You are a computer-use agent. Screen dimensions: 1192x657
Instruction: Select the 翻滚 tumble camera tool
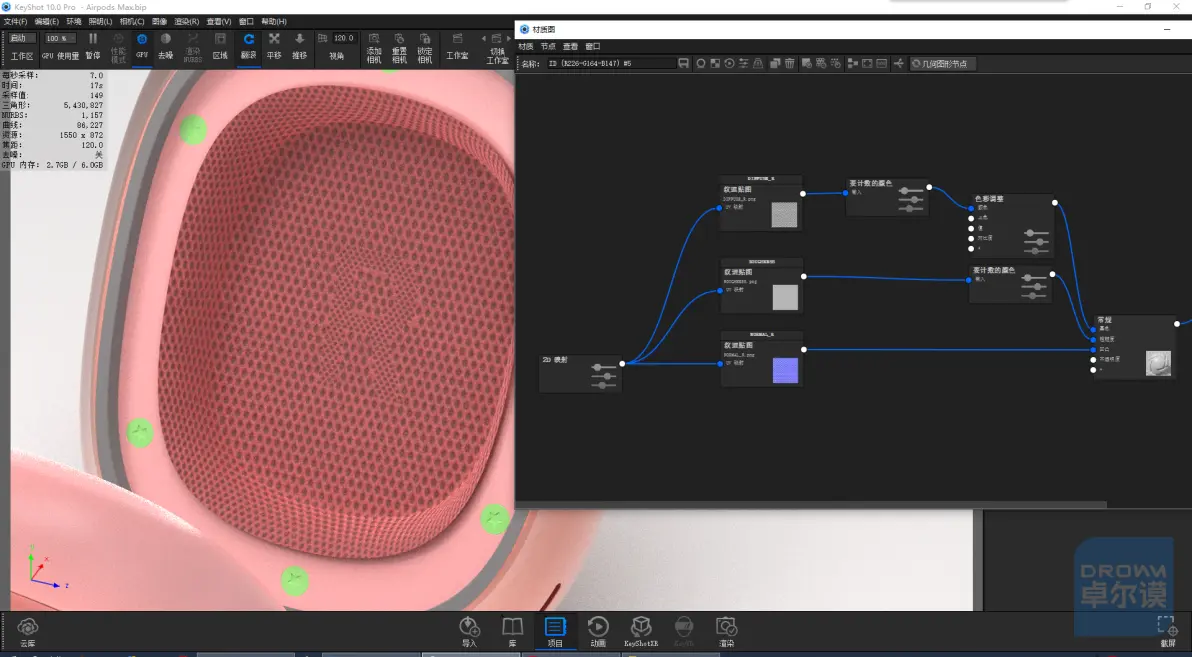249,46
